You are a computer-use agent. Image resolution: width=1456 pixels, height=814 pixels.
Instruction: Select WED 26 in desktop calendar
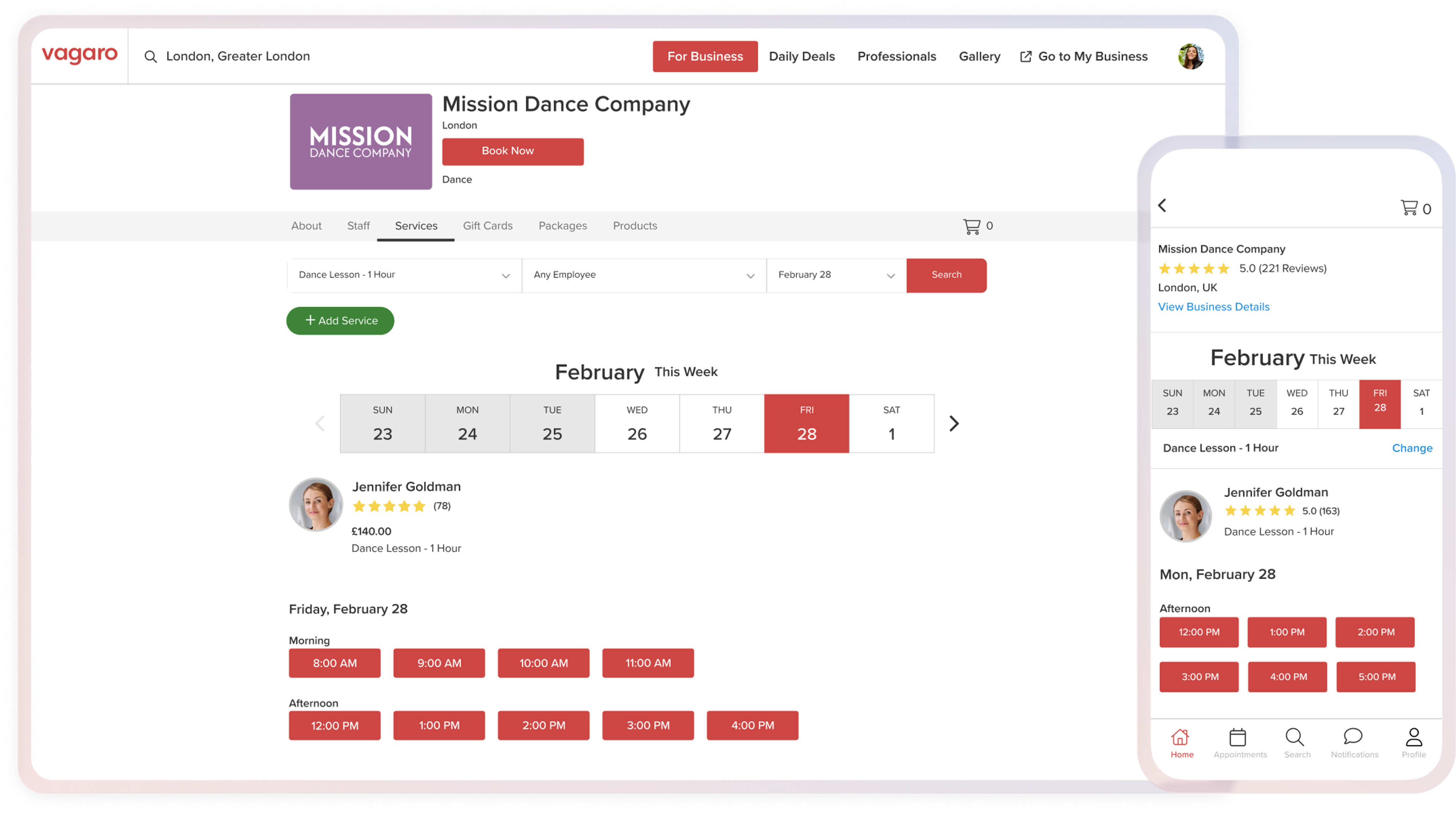point(637,423)
